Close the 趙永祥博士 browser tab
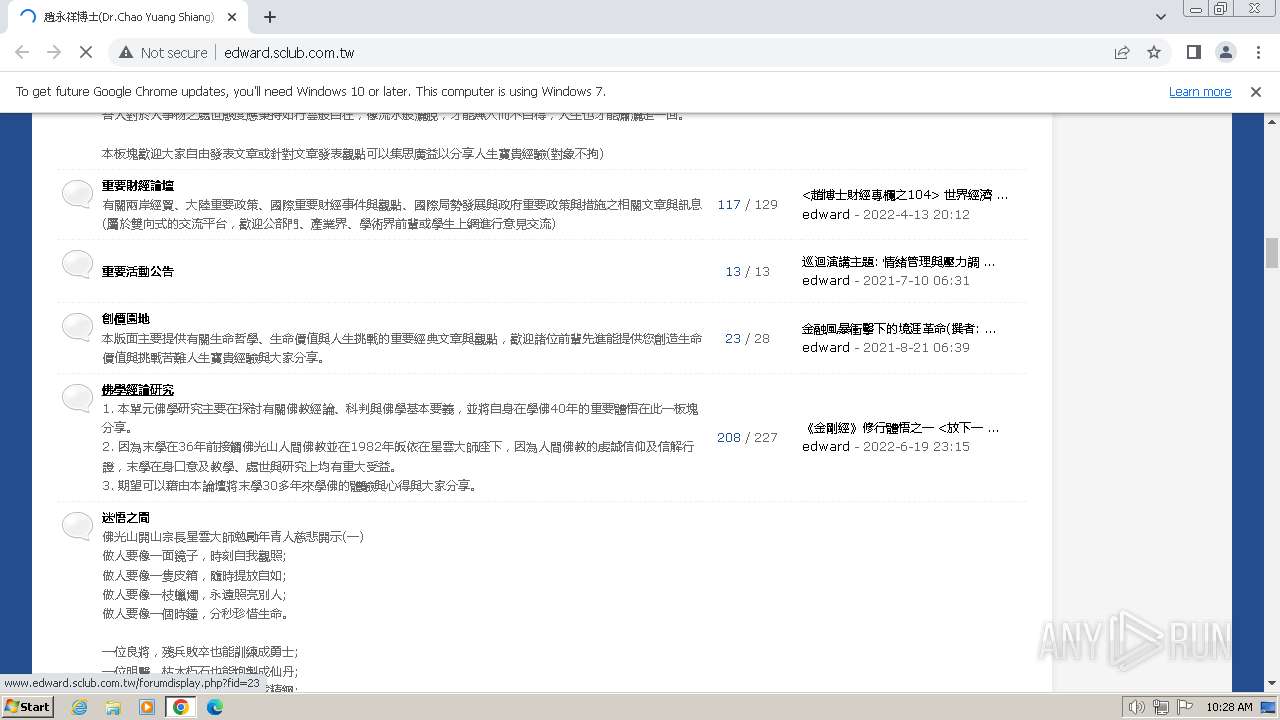The image size is (1280, 720). coord(232,17)
